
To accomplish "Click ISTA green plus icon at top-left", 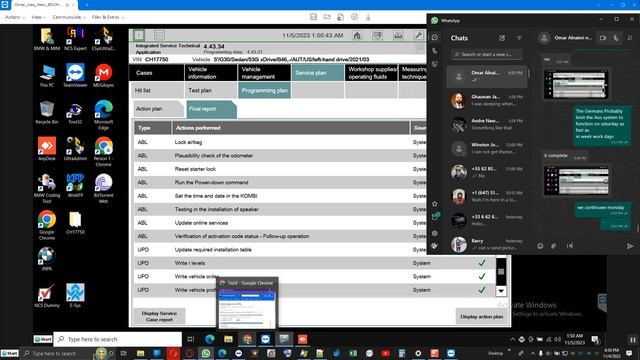I will (x=139, y=35).
